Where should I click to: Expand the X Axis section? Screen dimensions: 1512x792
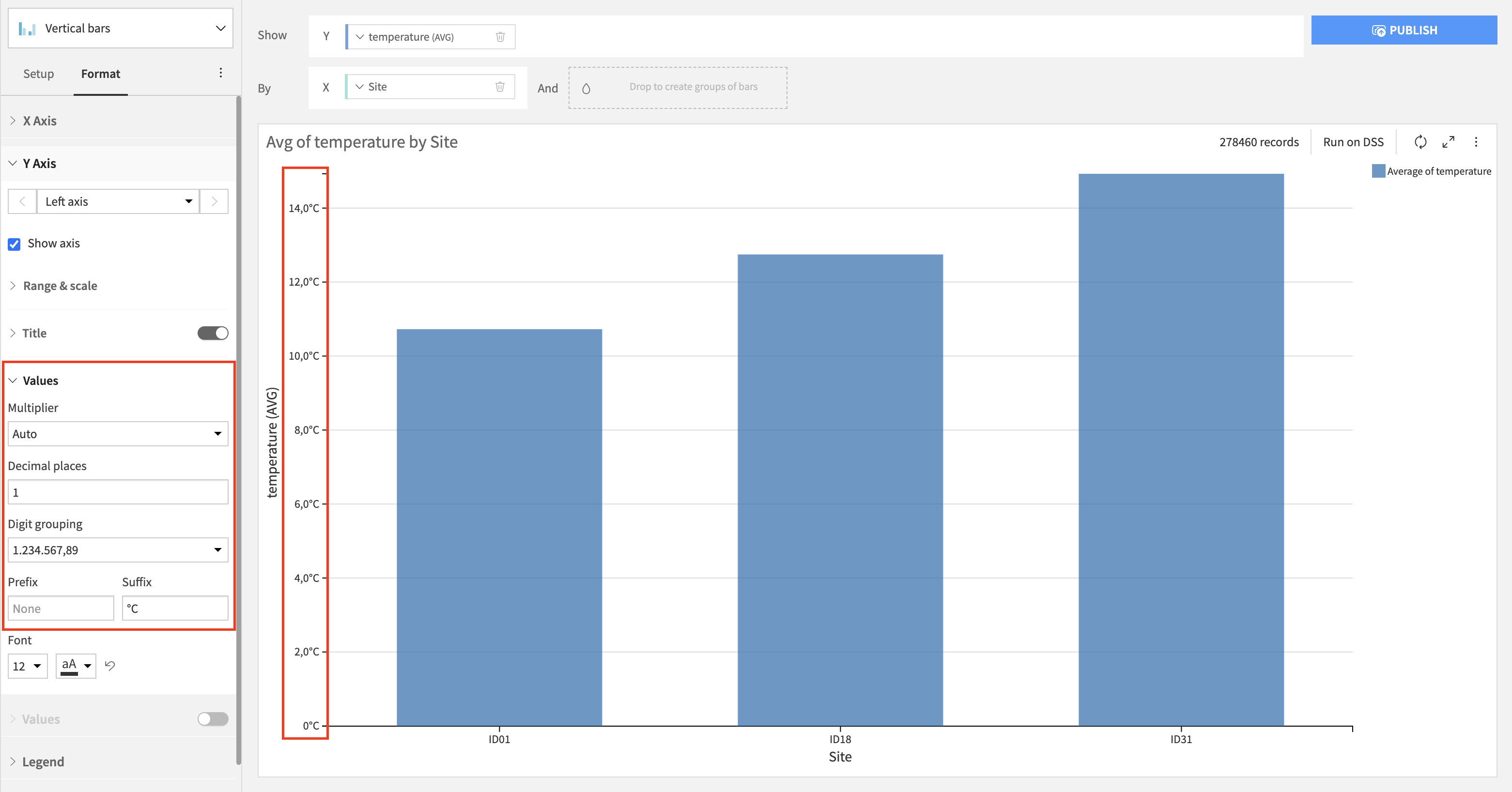[39, 120]
